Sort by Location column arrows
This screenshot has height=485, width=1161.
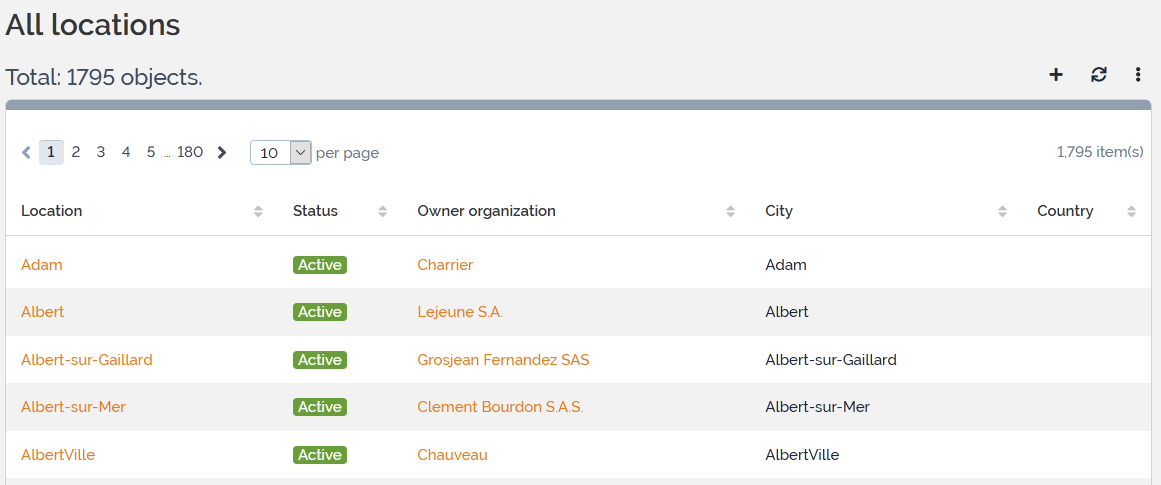258,211
